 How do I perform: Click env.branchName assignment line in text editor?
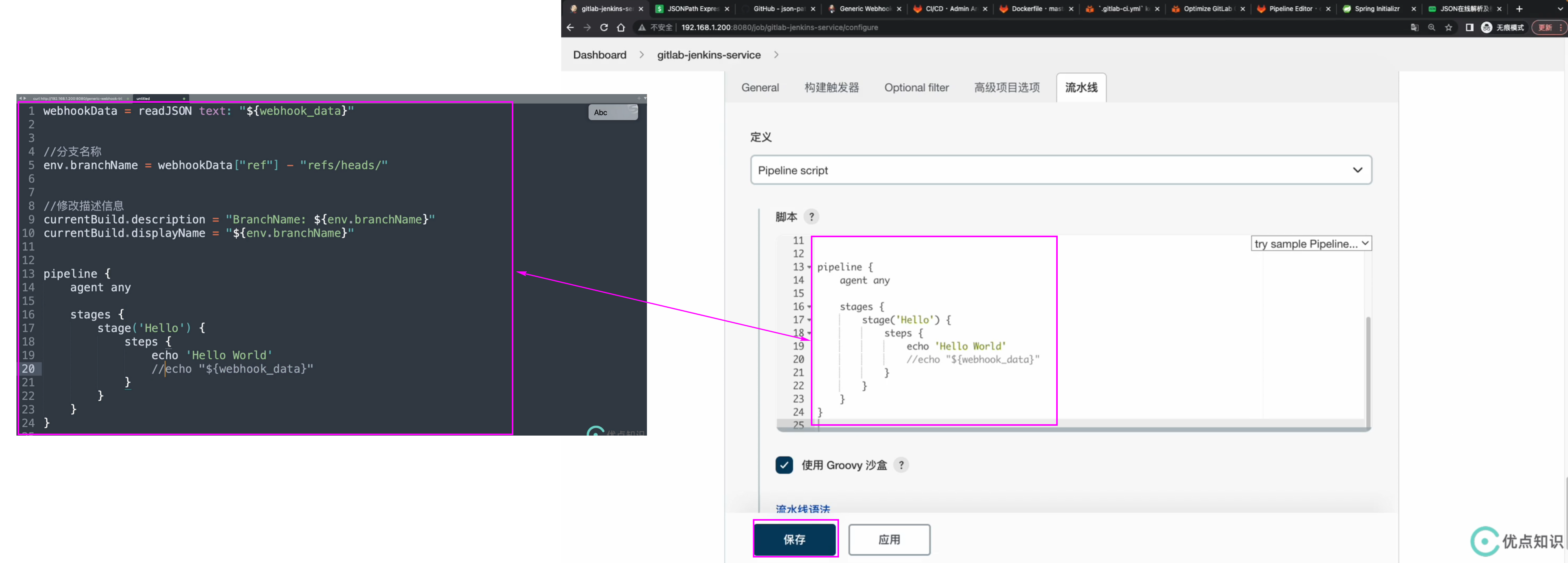tap(216, 165)
